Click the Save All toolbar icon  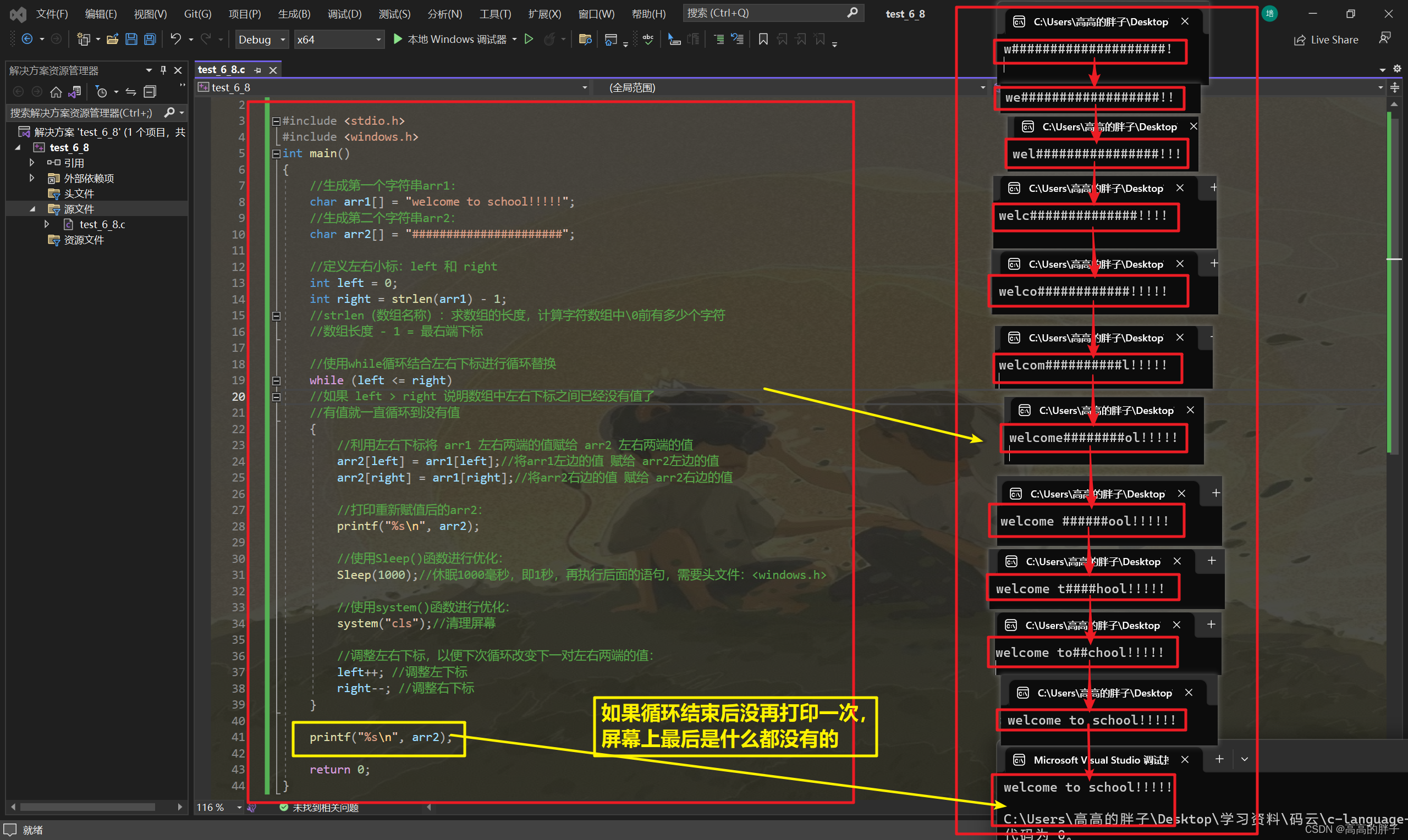150,39
